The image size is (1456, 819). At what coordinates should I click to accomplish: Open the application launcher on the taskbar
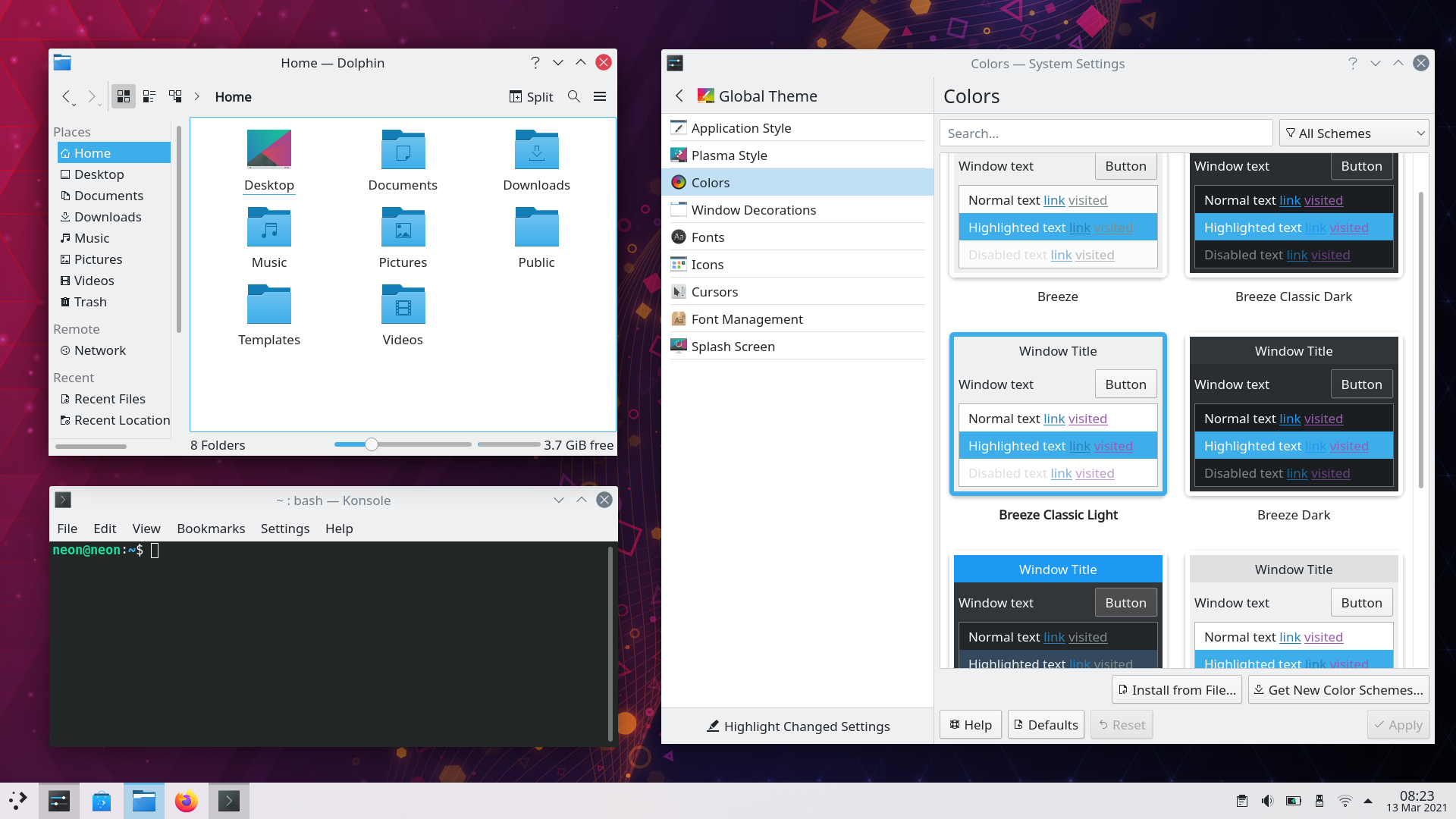click(x=19, y=801)
